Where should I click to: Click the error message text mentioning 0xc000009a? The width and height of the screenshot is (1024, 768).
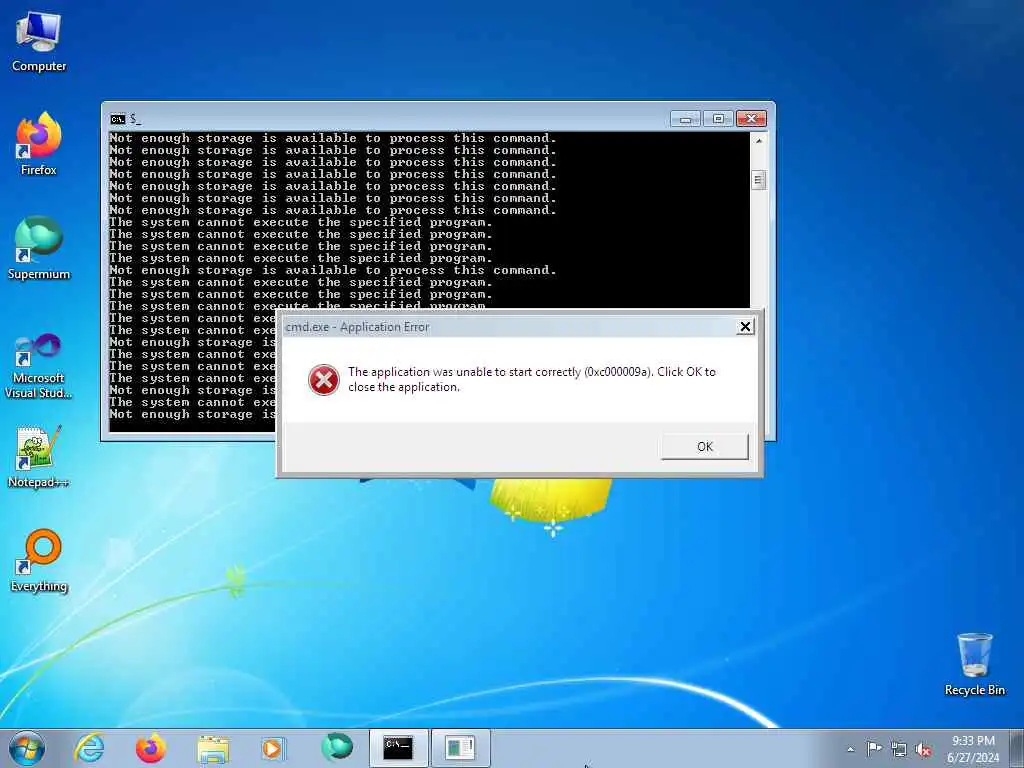click(x=532, y=379)
